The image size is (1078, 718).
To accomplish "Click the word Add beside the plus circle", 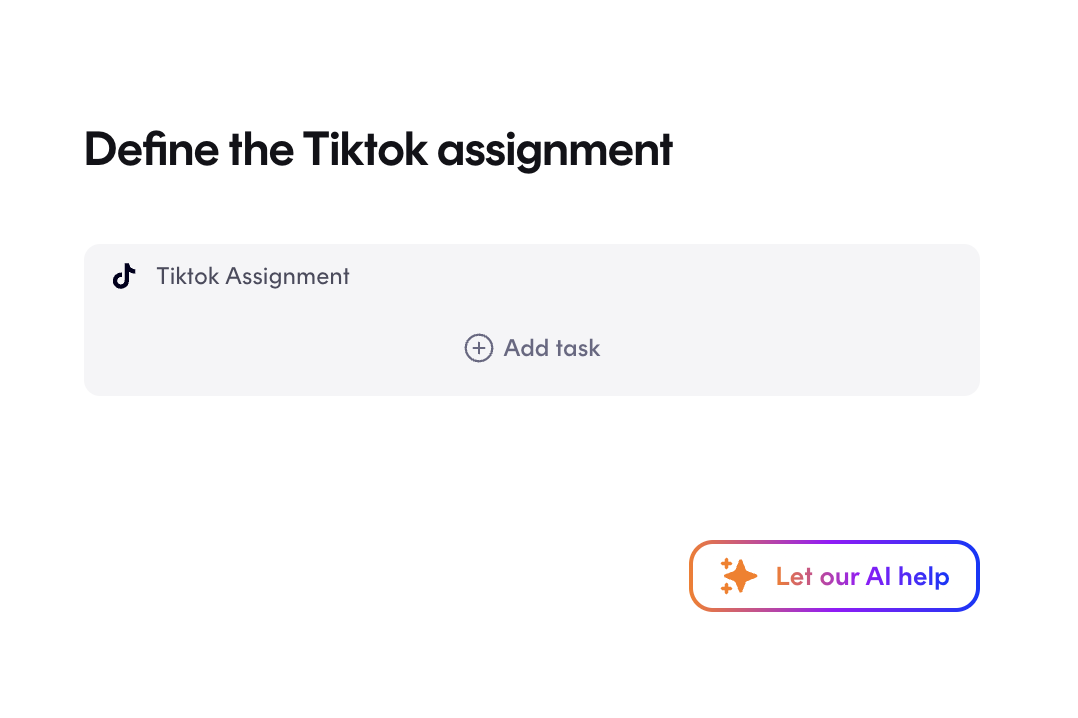I will click(526, 348).
